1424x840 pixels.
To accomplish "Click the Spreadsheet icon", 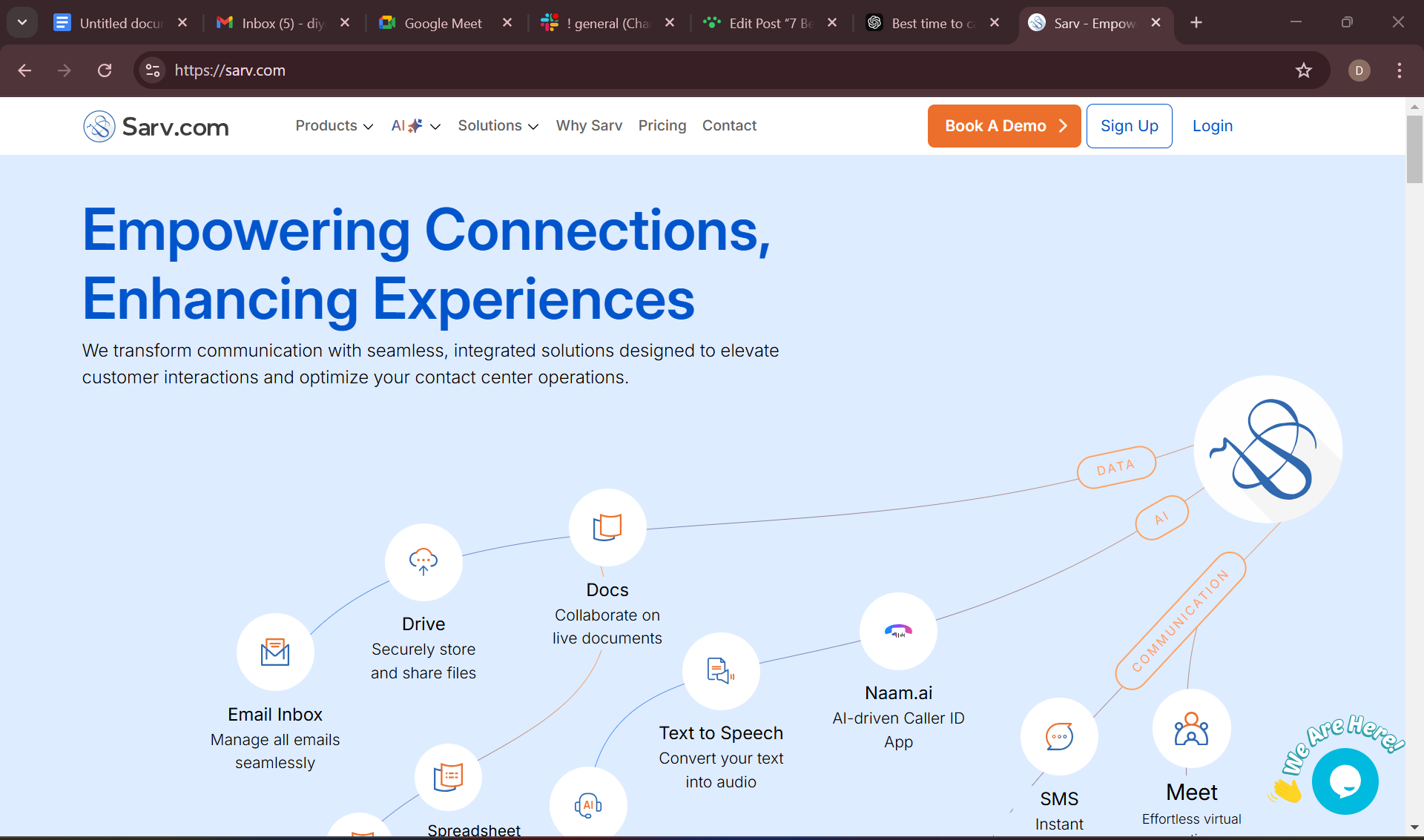I will pyautogui.click(x=448, y=777).
